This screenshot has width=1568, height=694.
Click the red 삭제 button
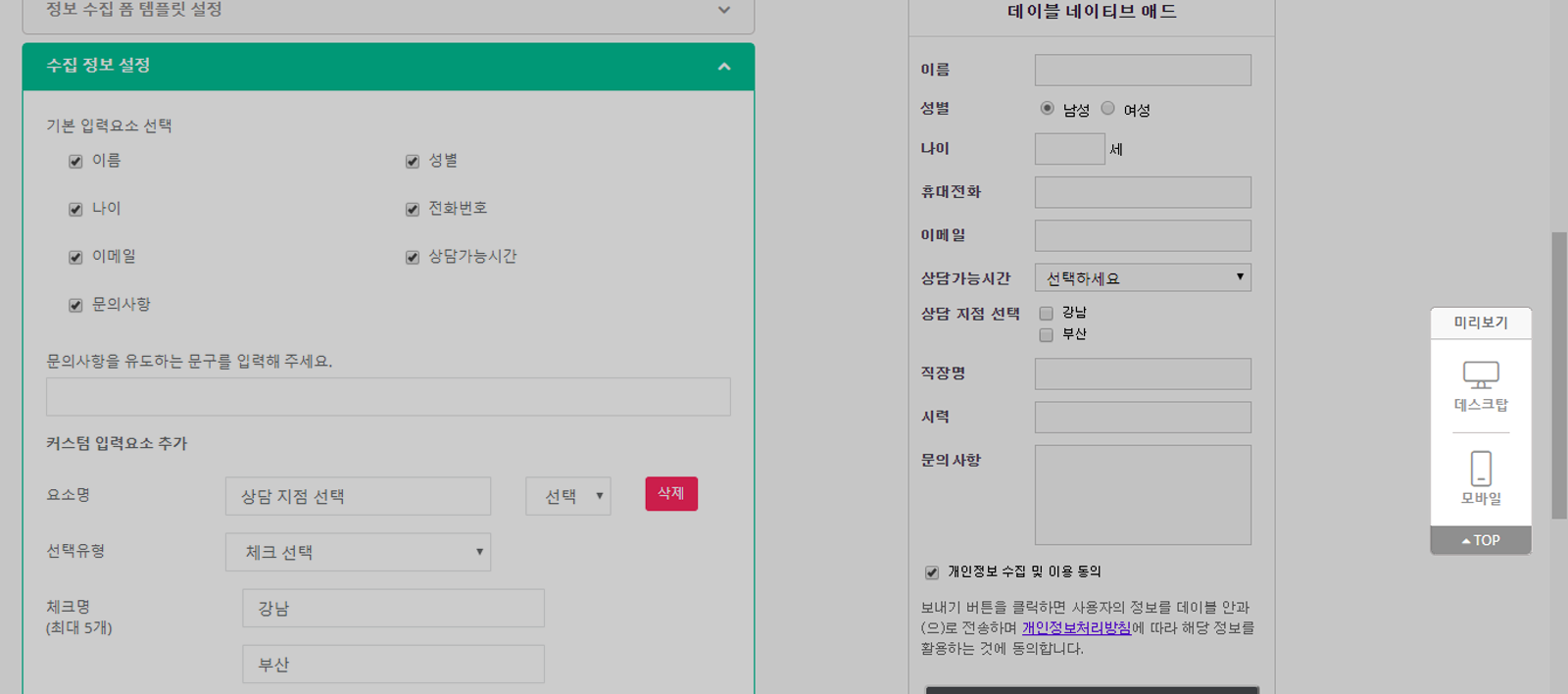coord(671,493)
